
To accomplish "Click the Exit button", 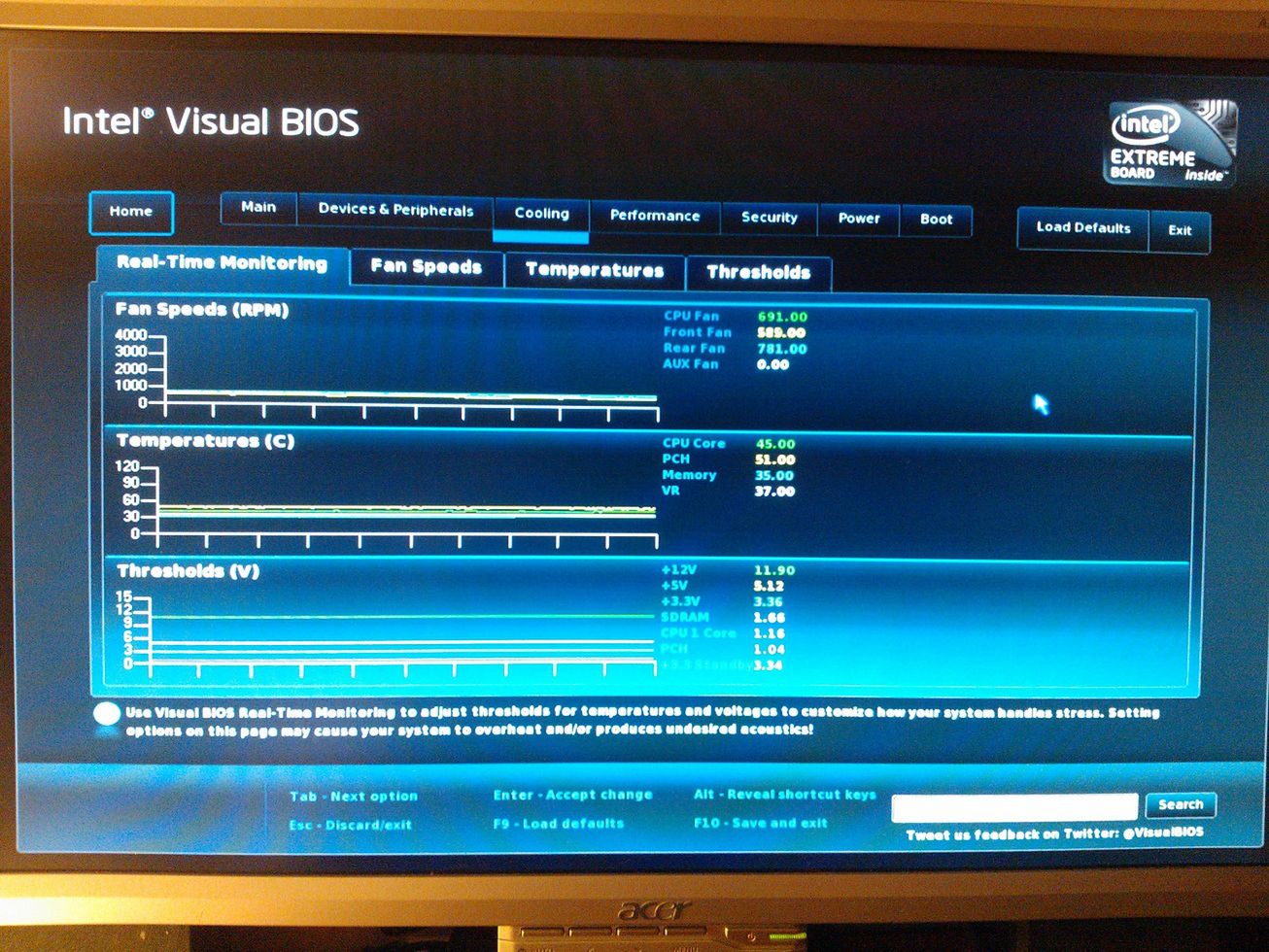I will click(1180, 231).
